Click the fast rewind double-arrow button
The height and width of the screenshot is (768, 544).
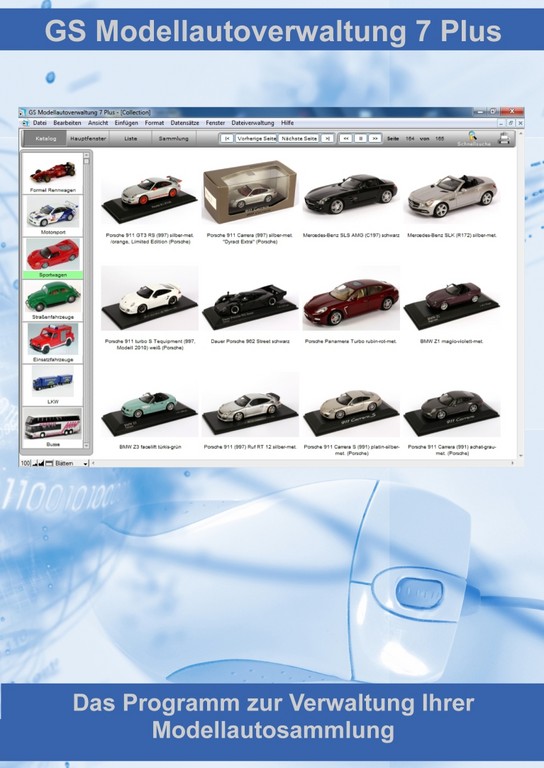pos(346,139)
